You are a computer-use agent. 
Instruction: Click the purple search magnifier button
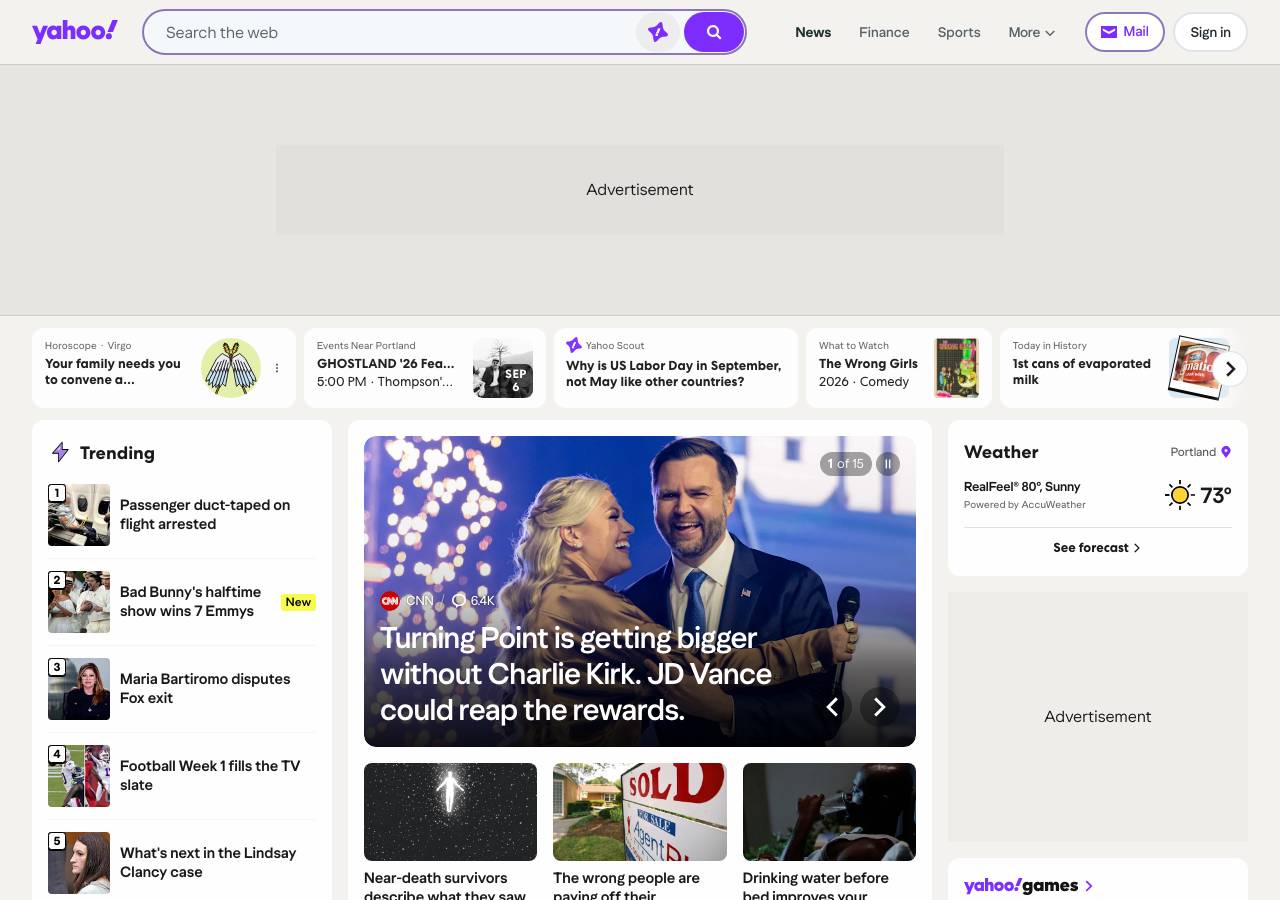[714, 32]
